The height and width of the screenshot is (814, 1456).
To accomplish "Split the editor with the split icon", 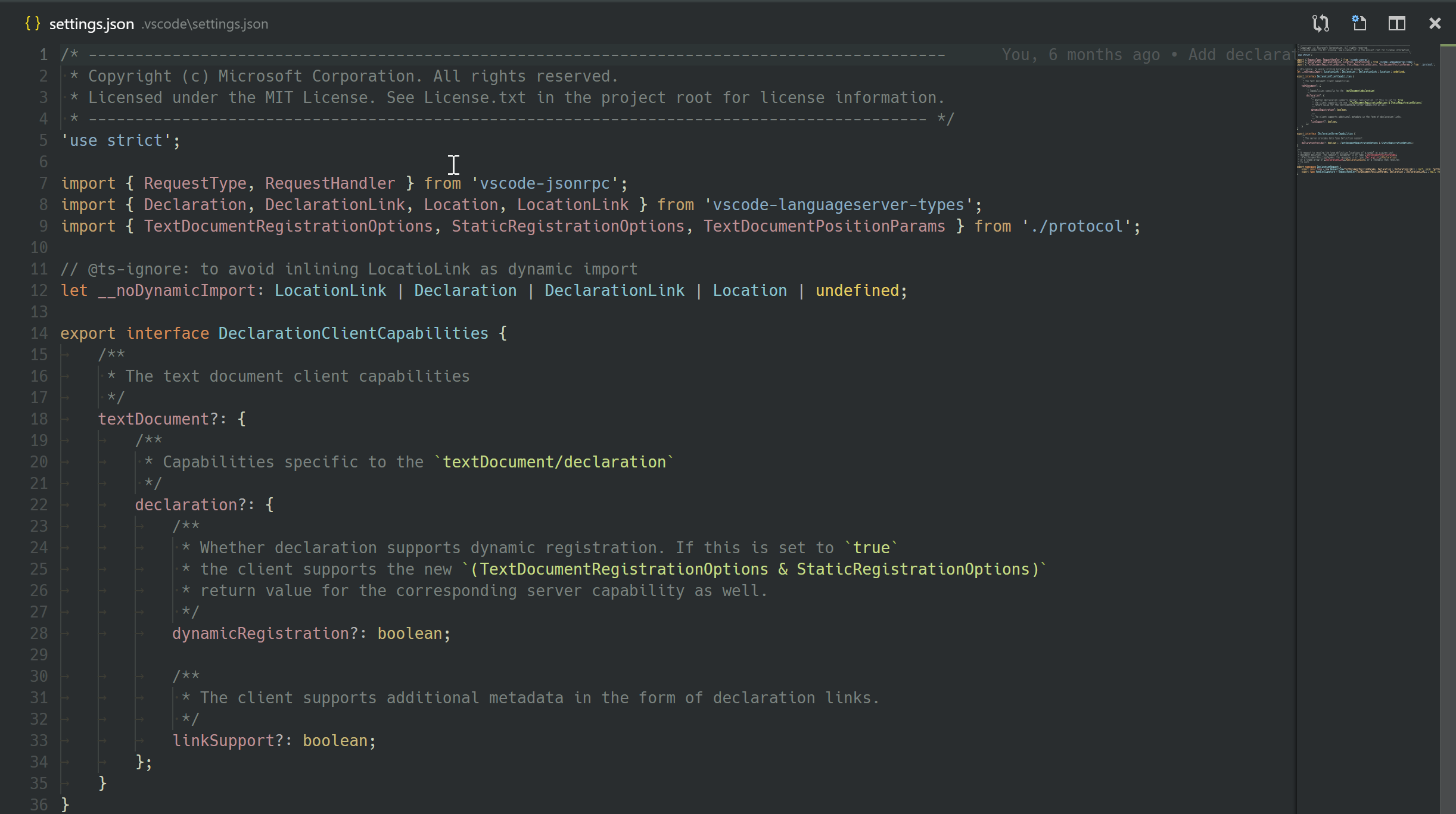I will coord(1396,24).
